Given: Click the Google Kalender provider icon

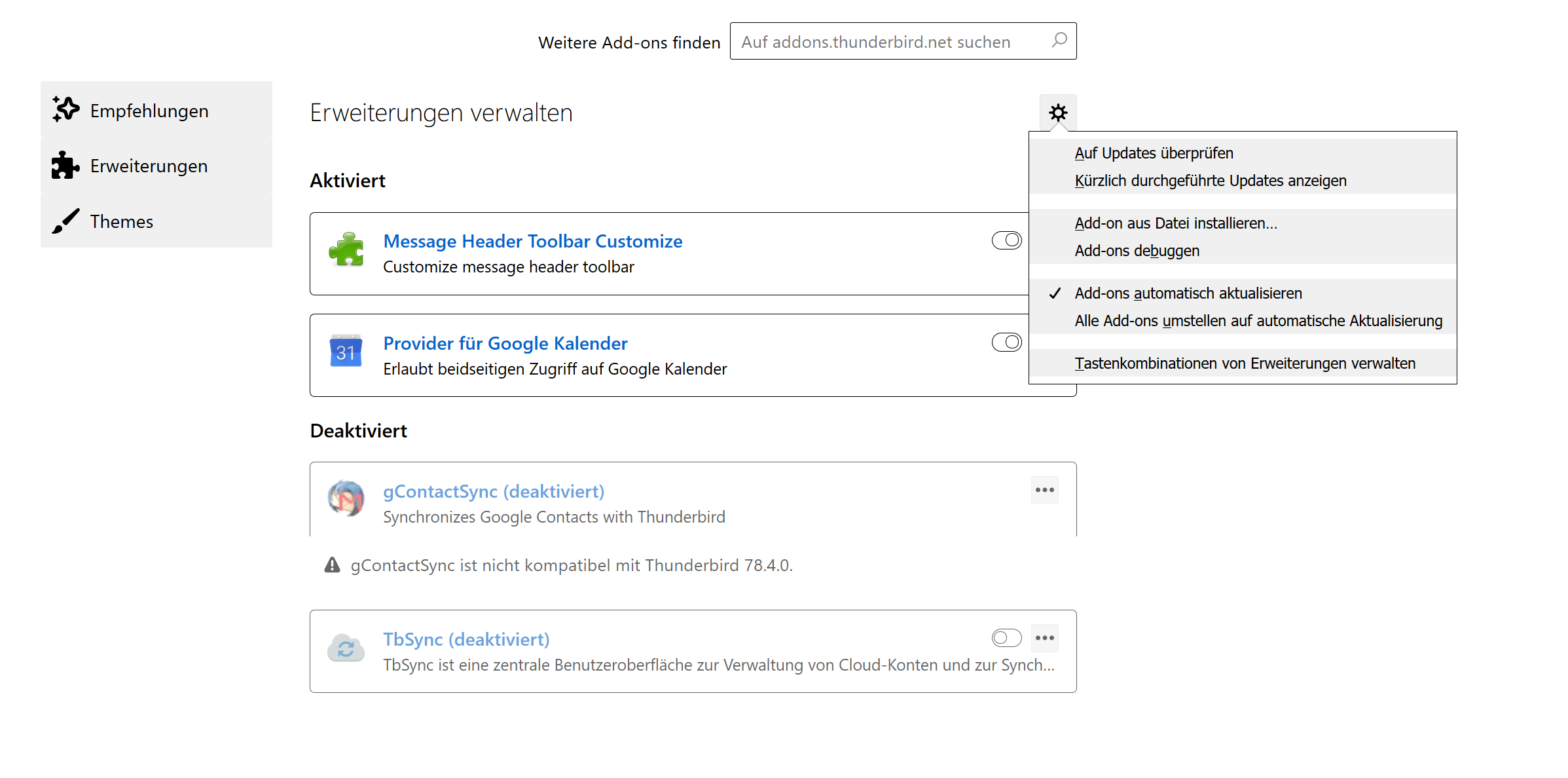Looking at the screenshot, I should click(x=346, y=352).
